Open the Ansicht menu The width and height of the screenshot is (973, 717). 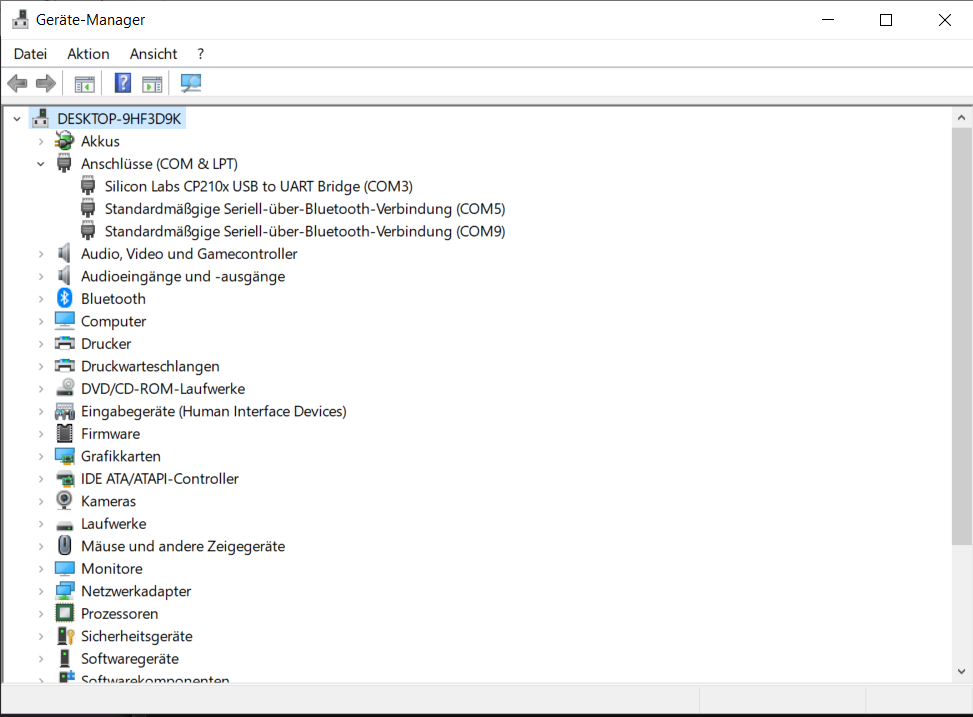[x=153, y=54]
